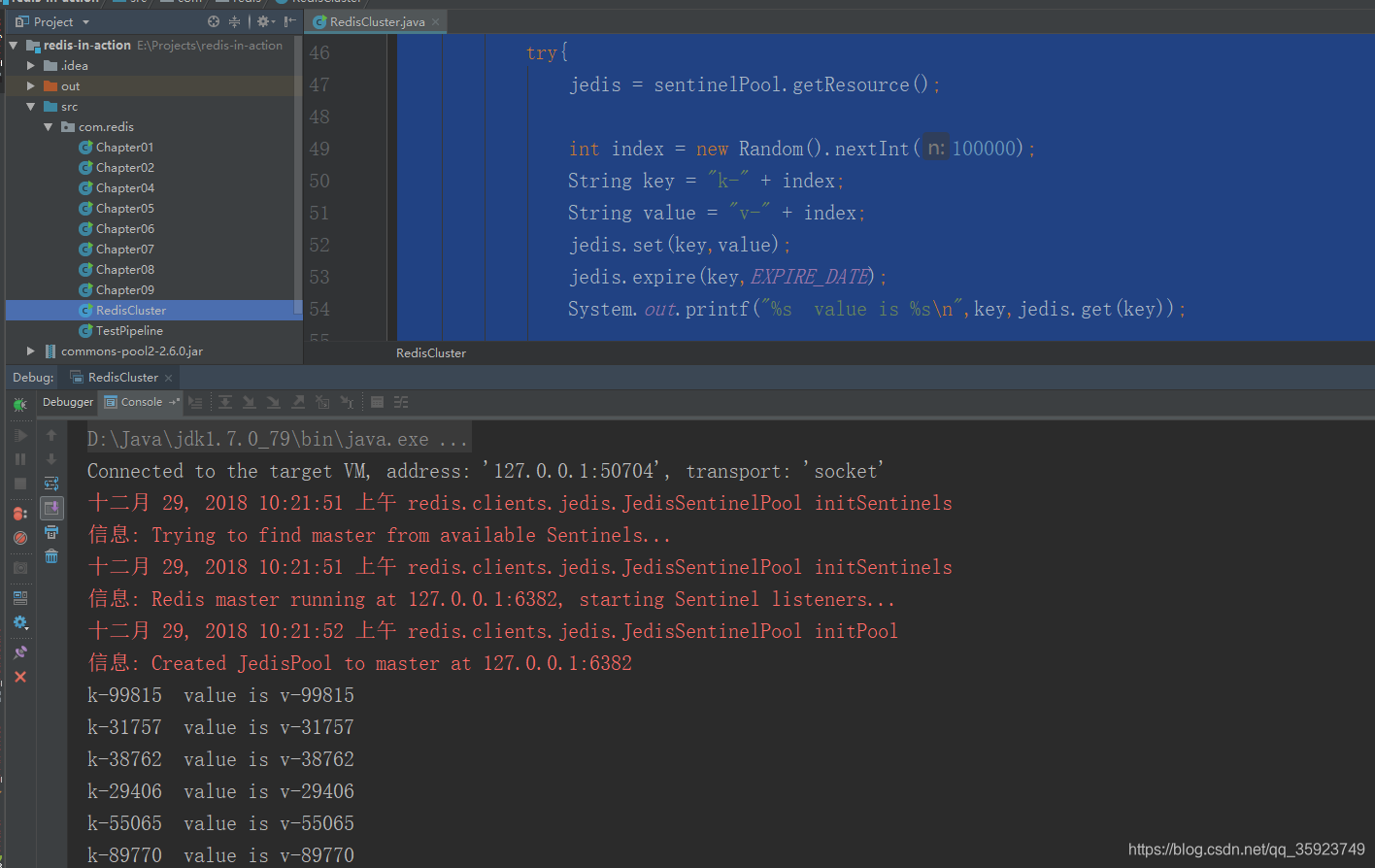Viewport: 1375px width, 868px height.
Task: Click console output line k-99815
Action: click(220, 695)
